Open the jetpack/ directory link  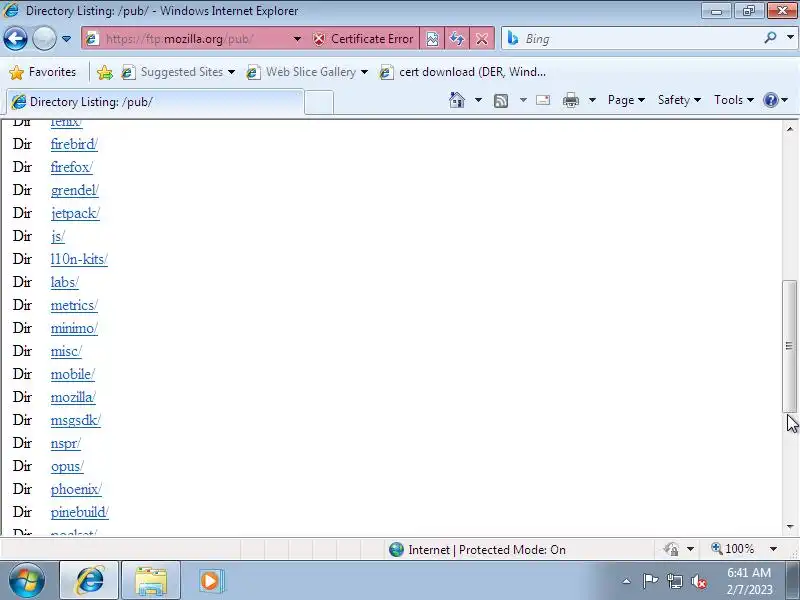(75, 213)
